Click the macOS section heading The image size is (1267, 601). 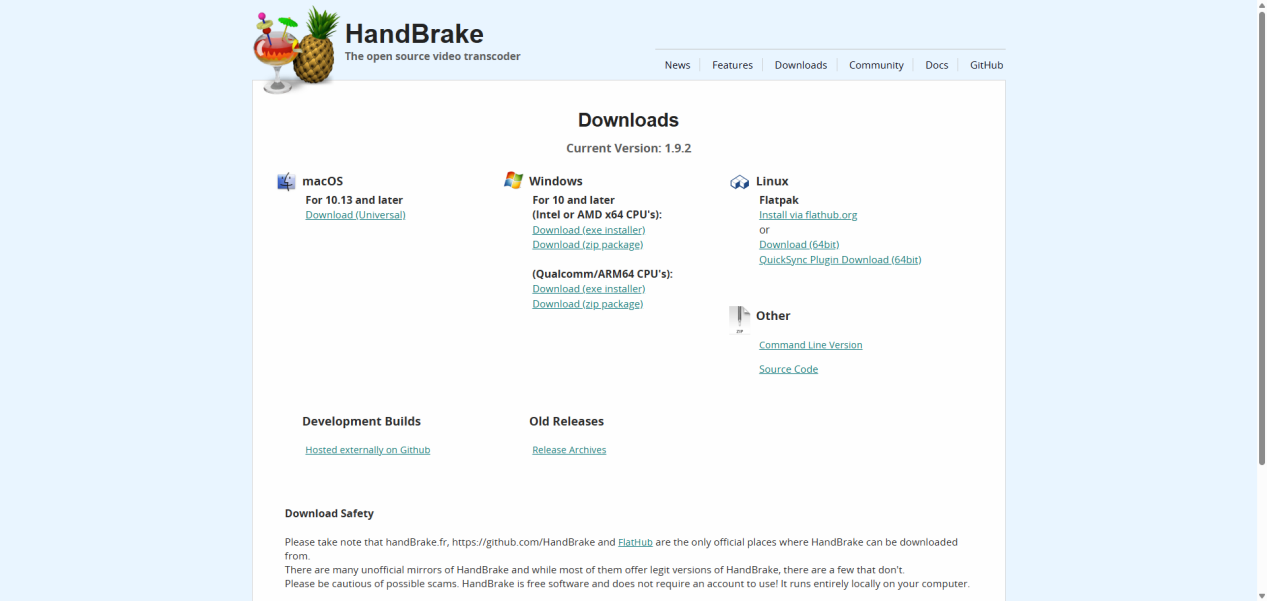click(322, 181)
